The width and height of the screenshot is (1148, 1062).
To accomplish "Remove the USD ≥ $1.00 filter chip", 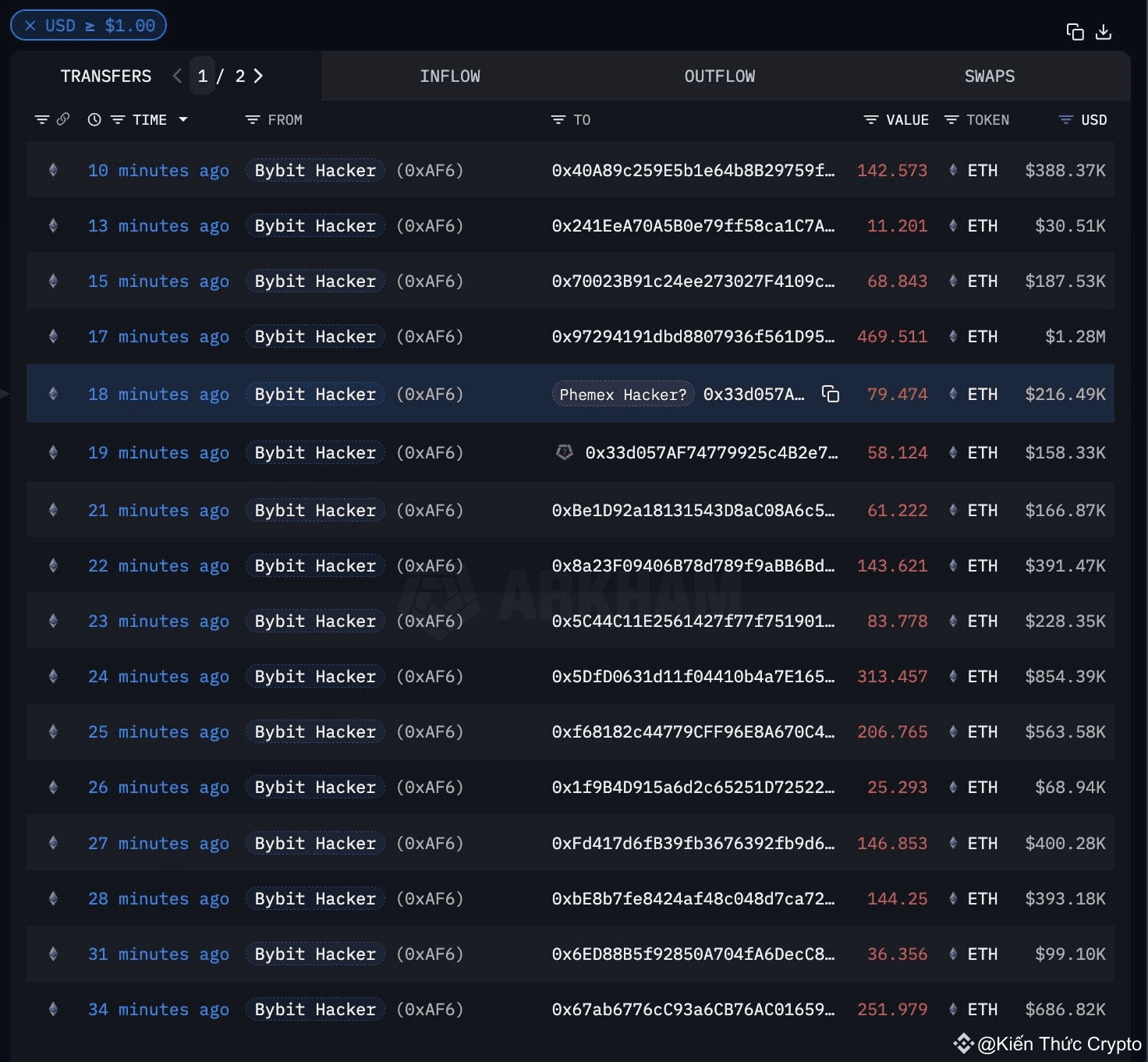I will pyautogui.click(x=30, y=26).
